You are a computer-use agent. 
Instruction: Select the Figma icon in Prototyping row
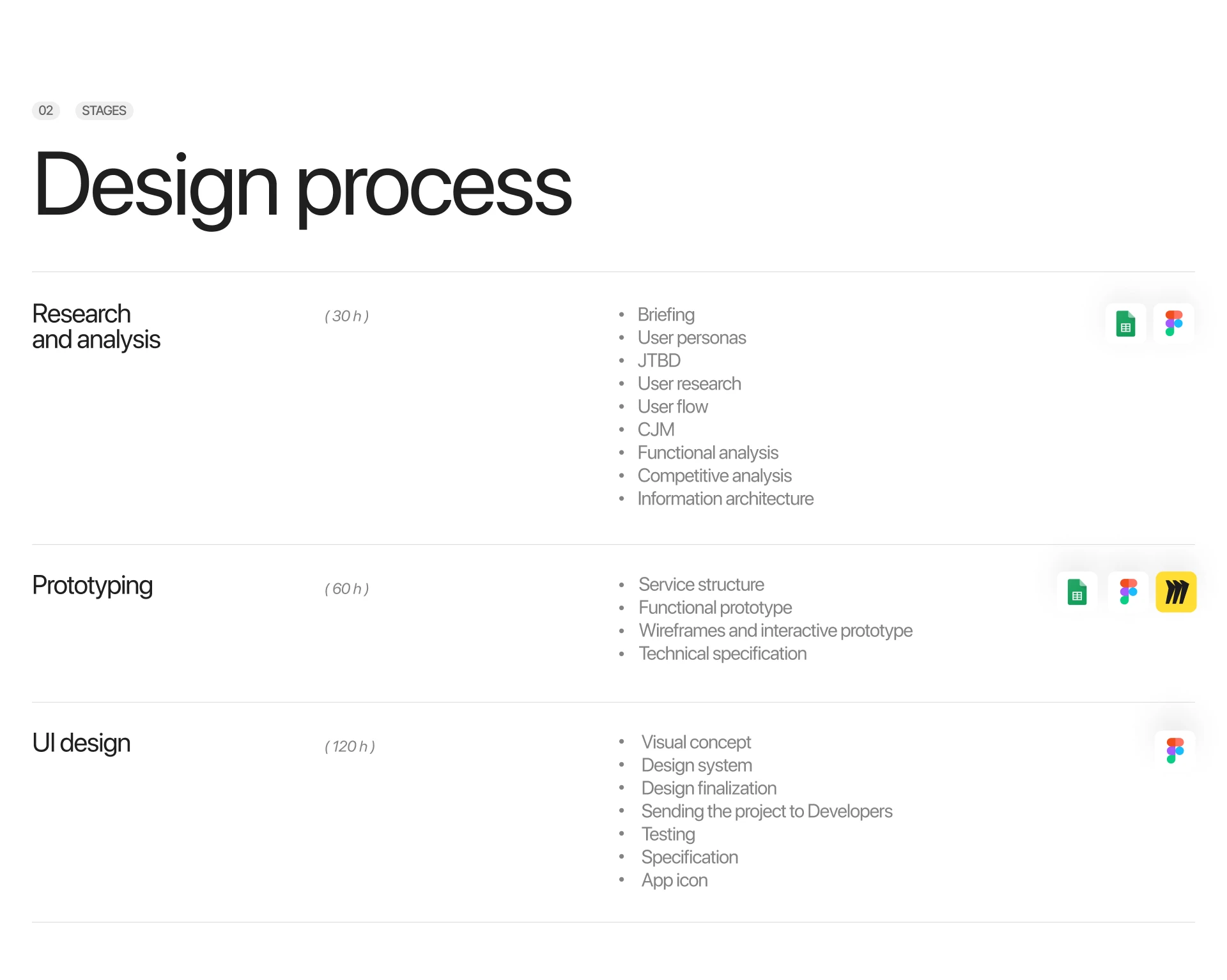click(x=1128, y=592)
